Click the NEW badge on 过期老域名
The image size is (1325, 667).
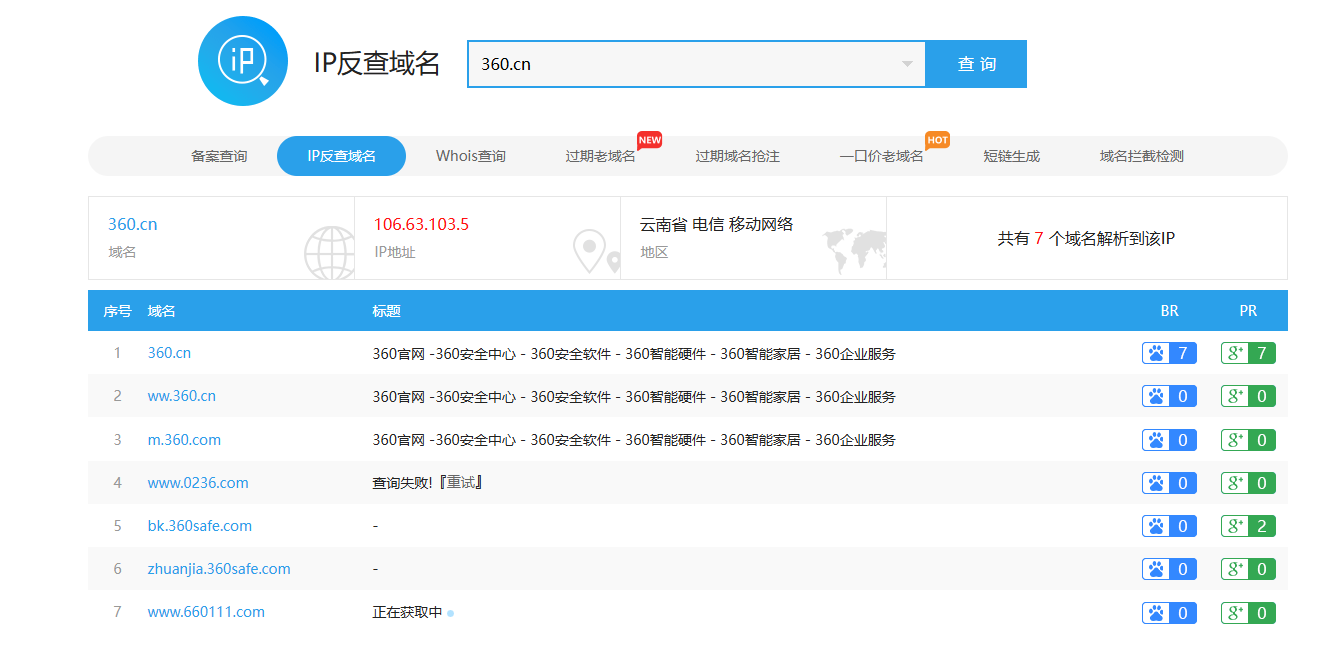(650, 140)
